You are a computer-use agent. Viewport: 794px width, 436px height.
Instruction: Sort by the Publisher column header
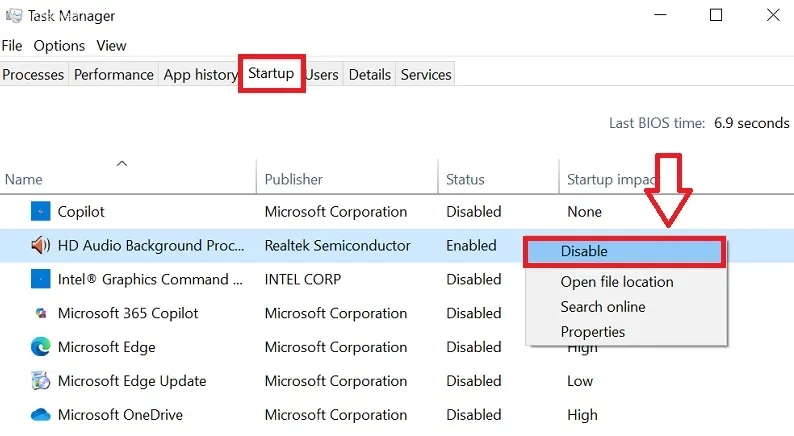pos(293,180)
